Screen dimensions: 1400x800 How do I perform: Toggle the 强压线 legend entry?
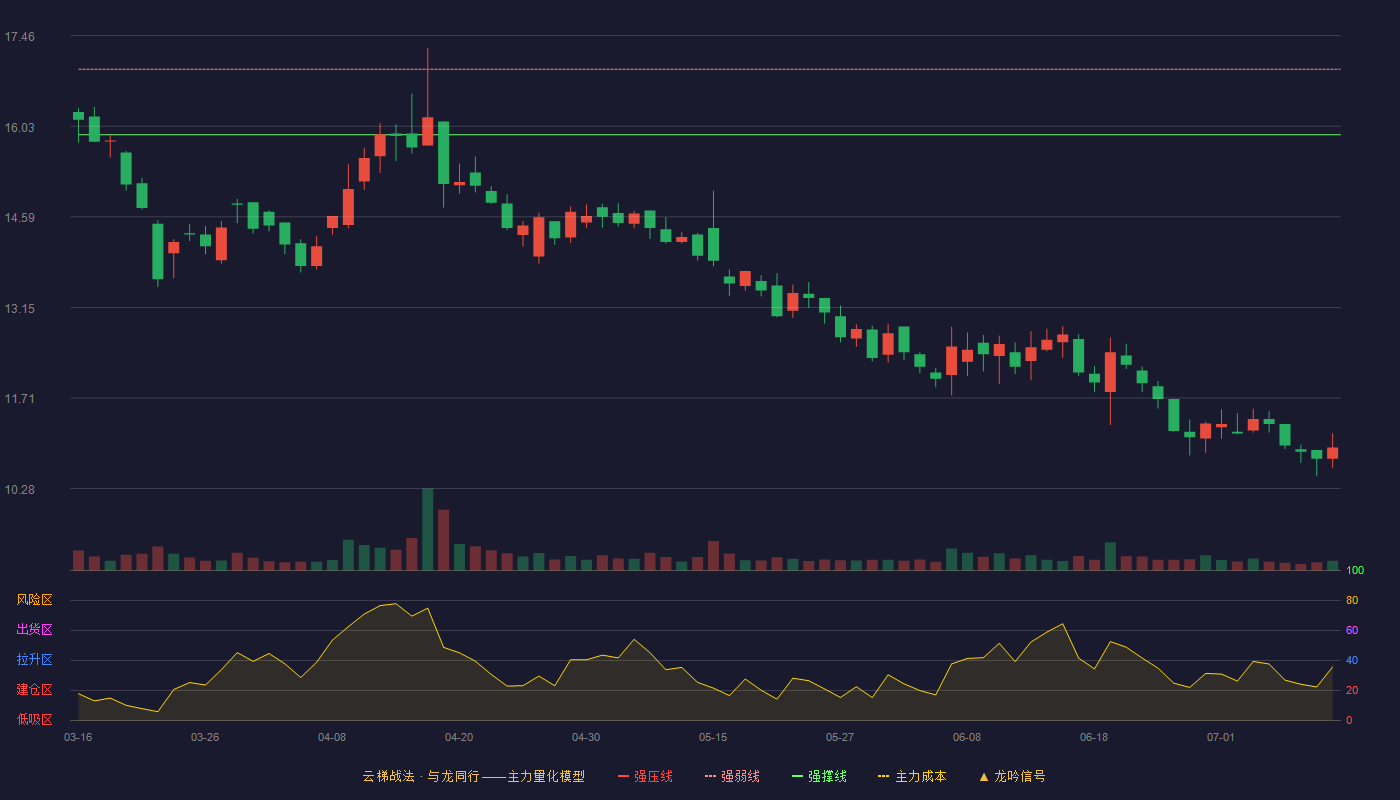tap(645, 776)
